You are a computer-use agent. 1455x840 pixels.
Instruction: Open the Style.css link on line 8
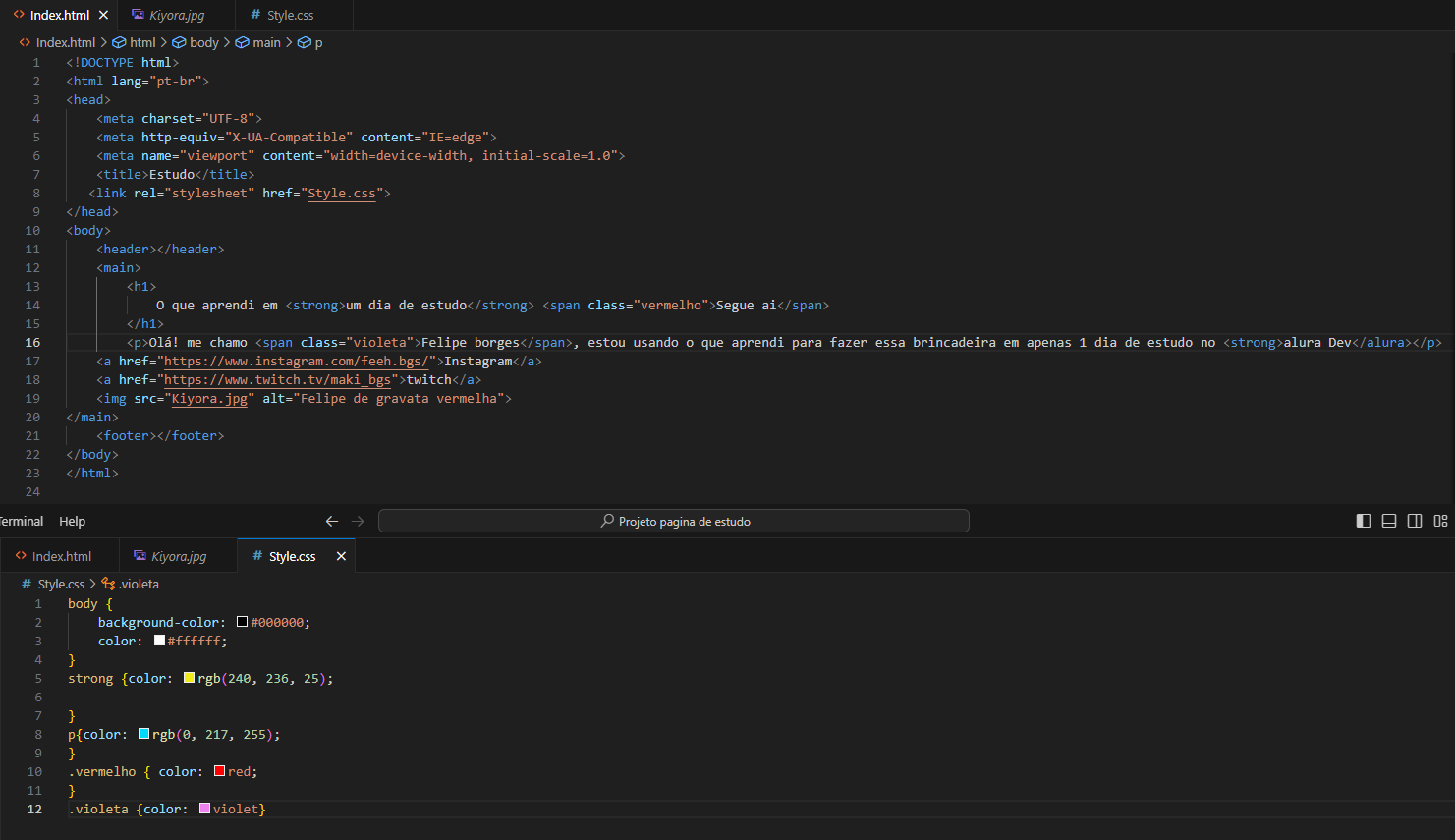click(342, 193)
